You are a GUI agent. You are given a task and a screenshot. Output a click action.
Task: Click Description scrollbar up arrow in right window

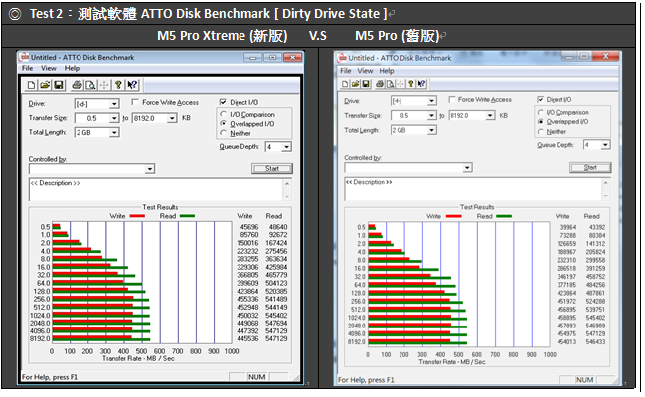[x=606, y=182]
